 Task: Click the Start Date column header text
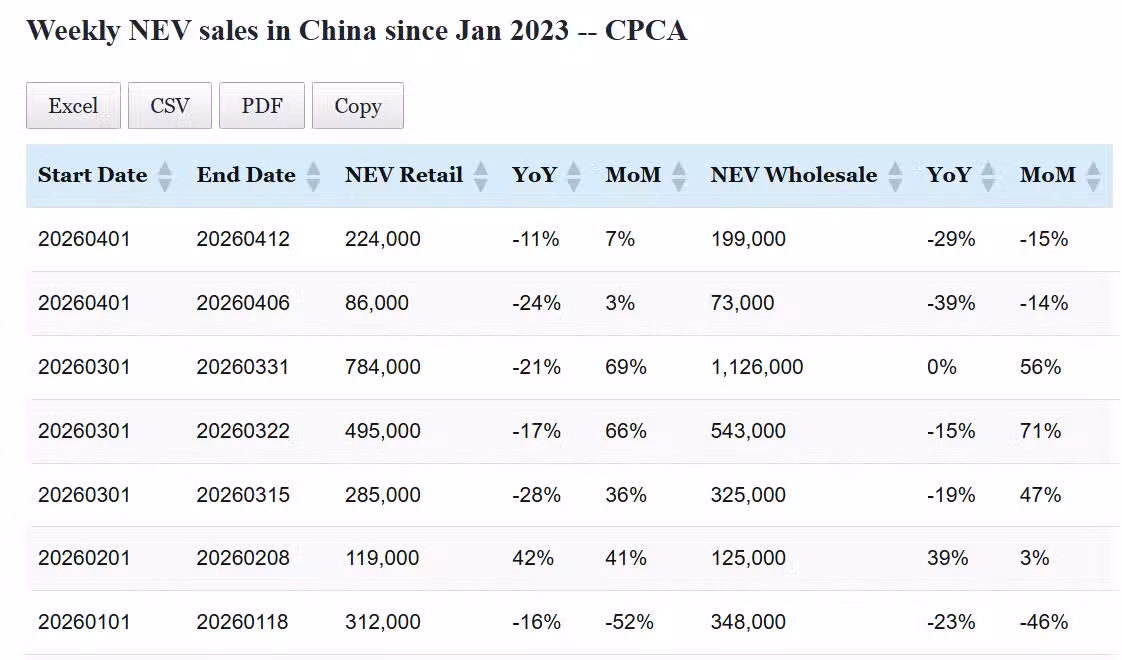tap(92, 175)
